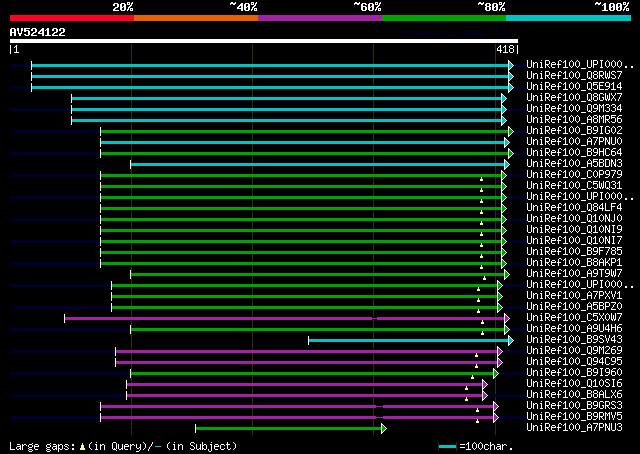Click the purple ~60% identity legend bar
Screen dimensions: 640x454
click(320, 18)
